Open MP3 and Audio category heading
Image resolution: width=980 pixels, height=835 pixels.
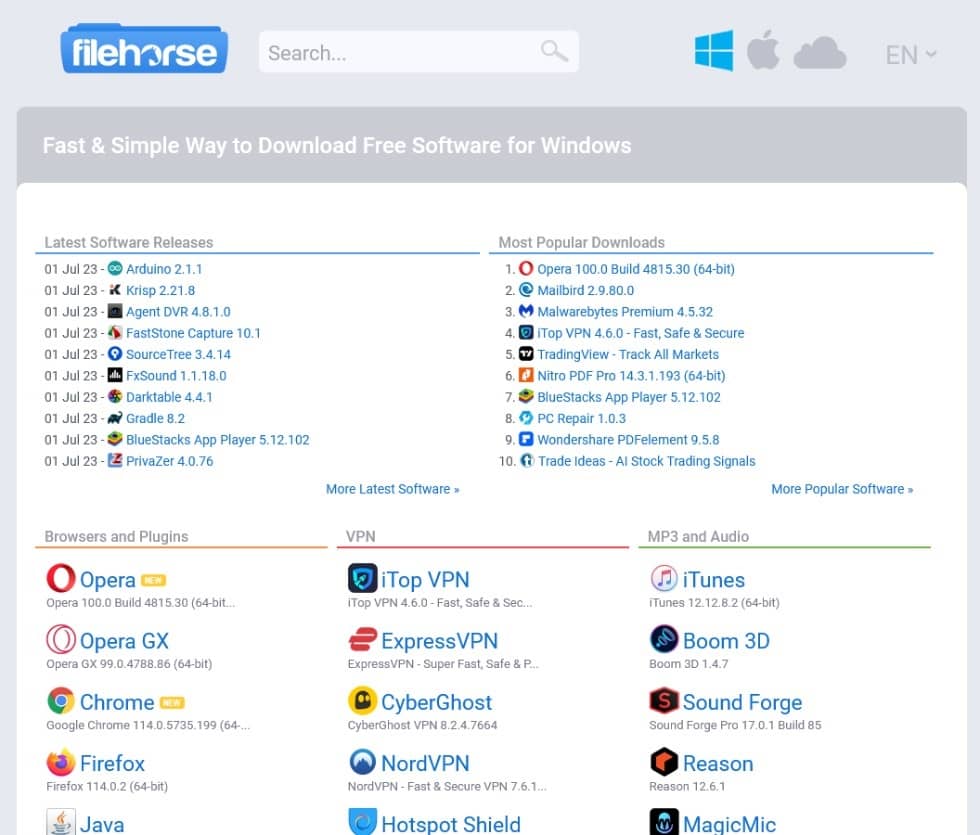698,536
